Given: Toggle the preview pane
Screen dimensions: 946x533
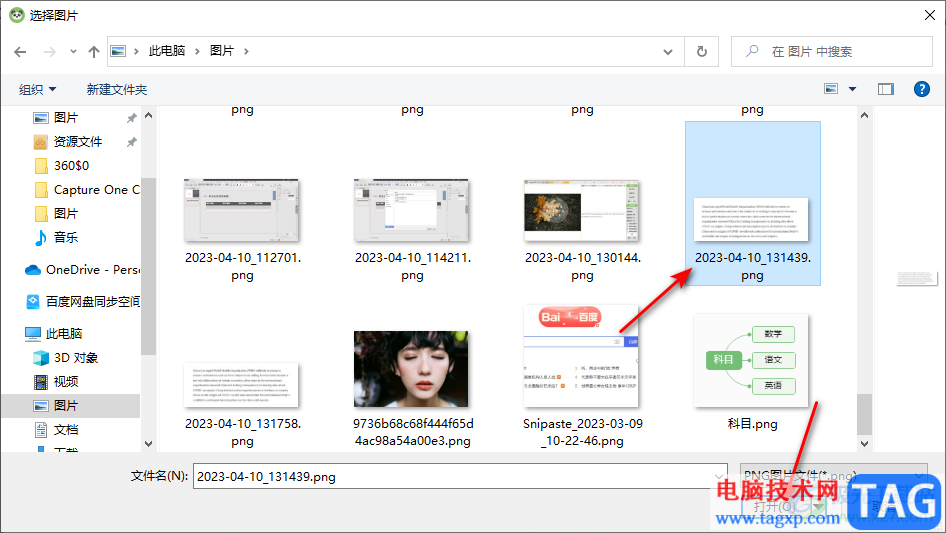Looking at the screenshot, I should click(x=886, y=89).
